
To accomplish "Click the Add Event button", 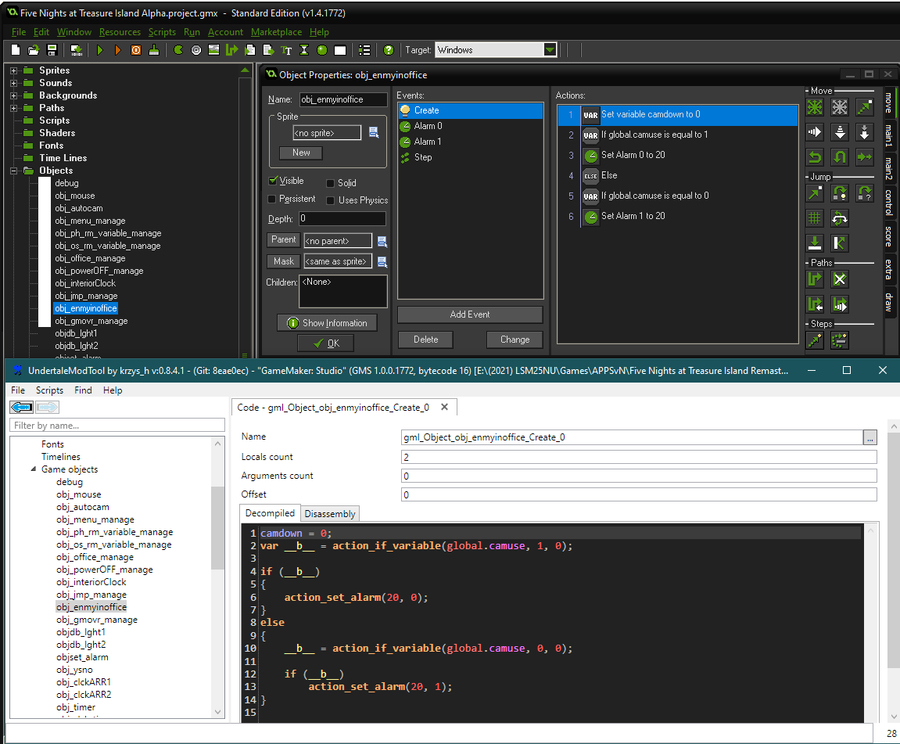I will [470, 314].
